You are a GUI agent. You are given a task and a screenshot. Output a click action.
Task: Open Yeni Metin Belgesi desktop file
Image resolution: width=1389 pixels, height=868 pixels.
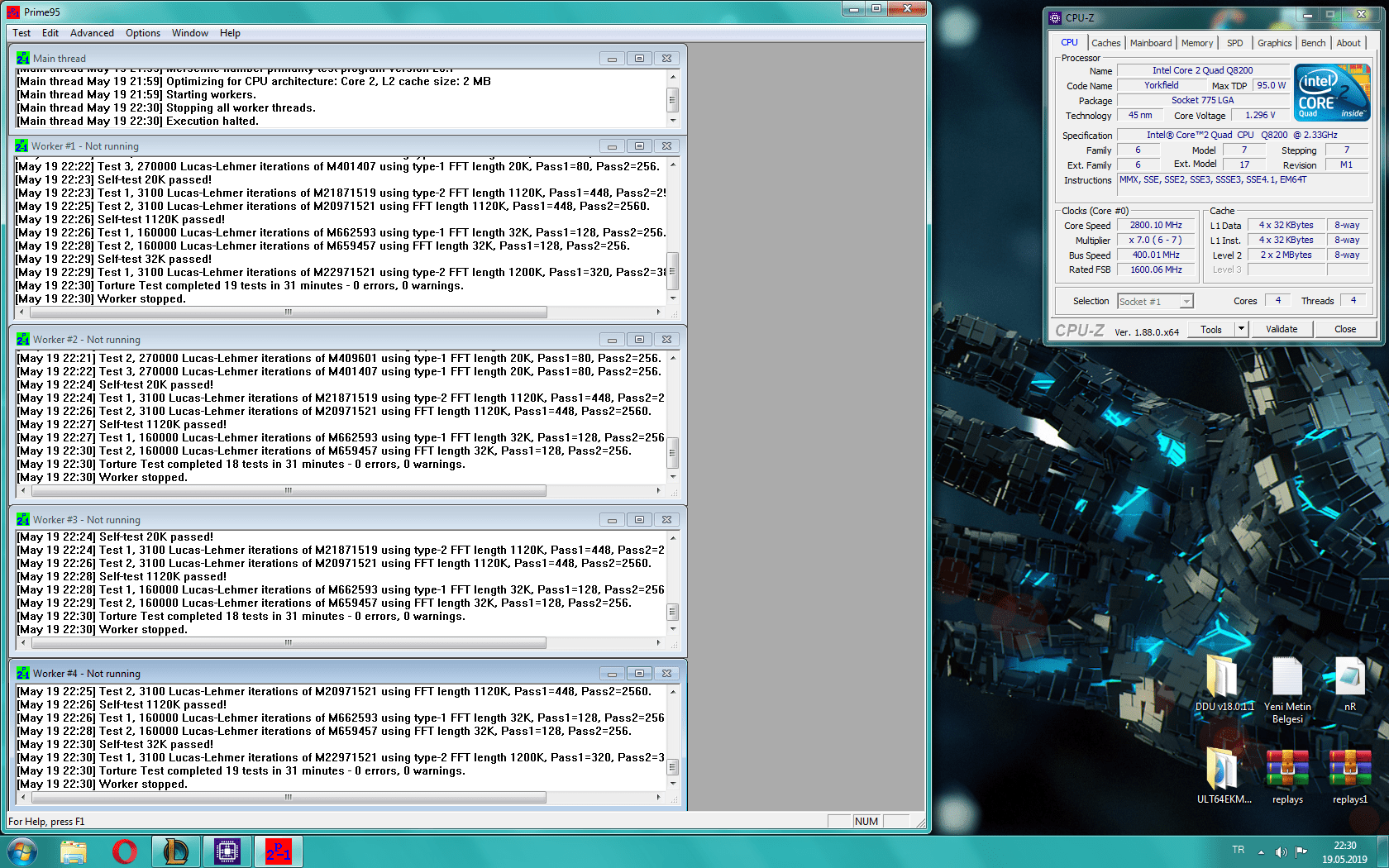click(x=1287, y=690)
